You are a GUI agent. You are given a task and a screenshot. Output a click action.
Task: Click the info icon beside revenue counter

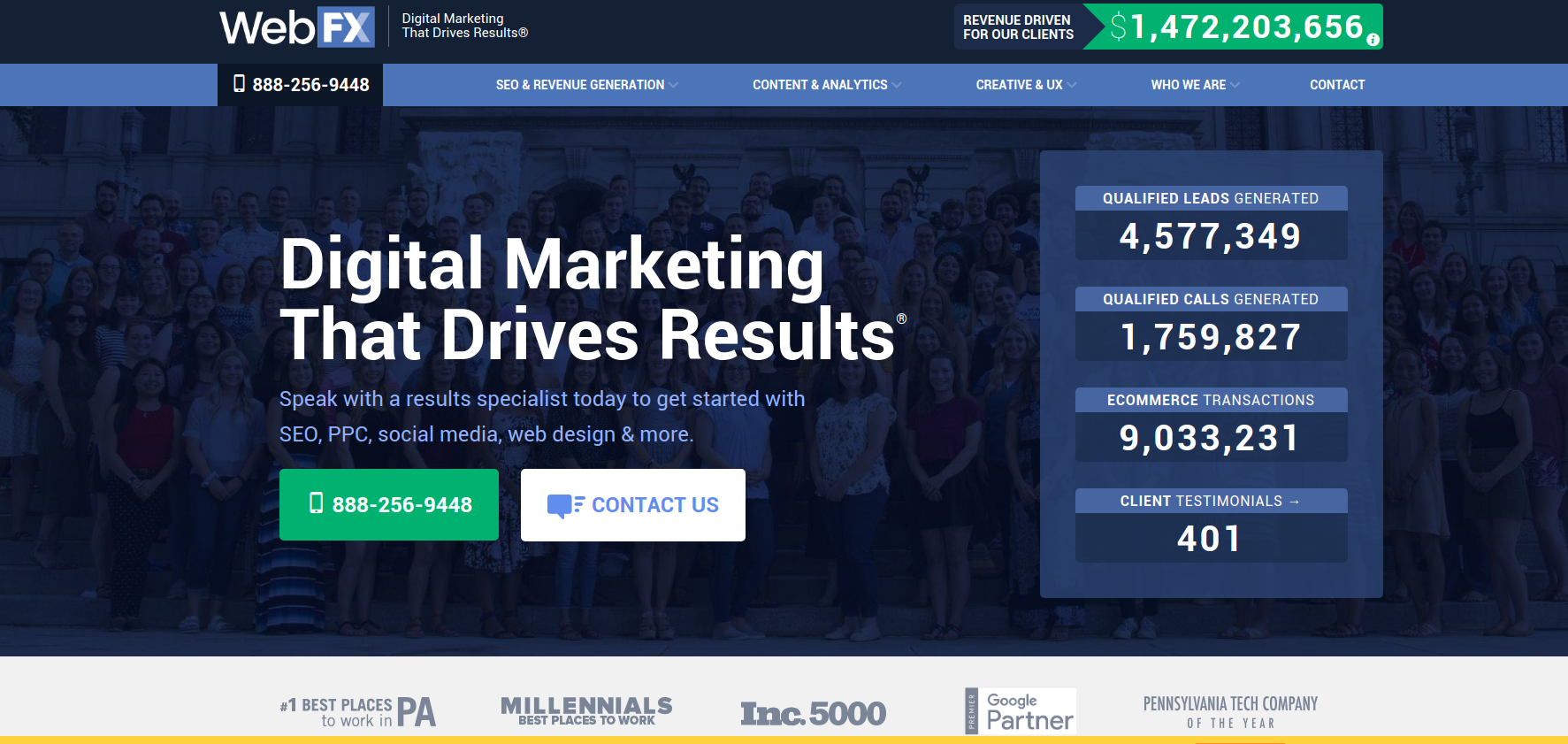point(1373,40)
